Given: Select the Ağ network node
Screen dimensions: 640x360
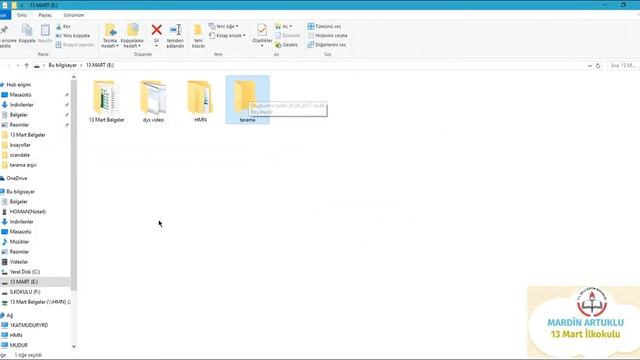Looking at the screenshot, I should (9, 316).
